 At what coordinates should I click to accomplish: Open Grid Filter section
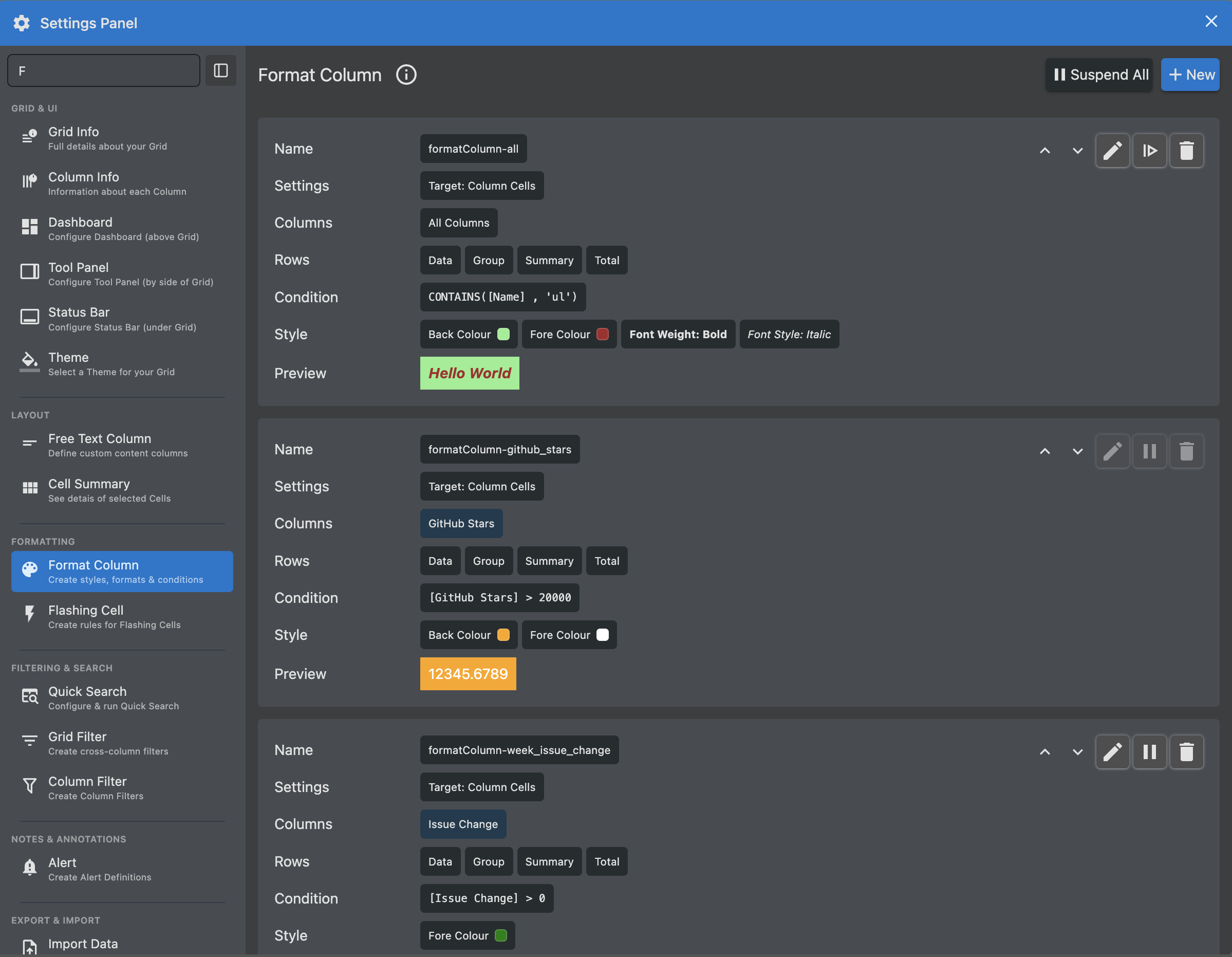point(122,743)
